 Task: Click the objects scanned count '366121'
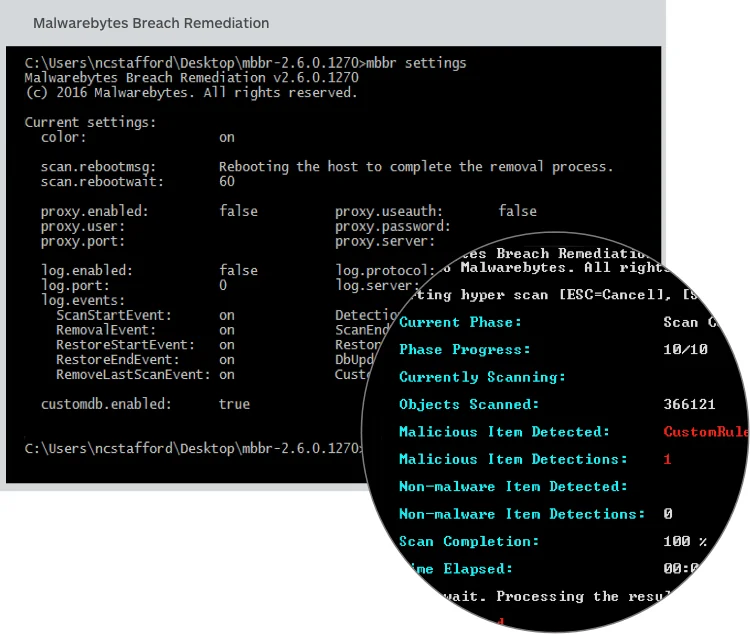click(x=689, y=404)
